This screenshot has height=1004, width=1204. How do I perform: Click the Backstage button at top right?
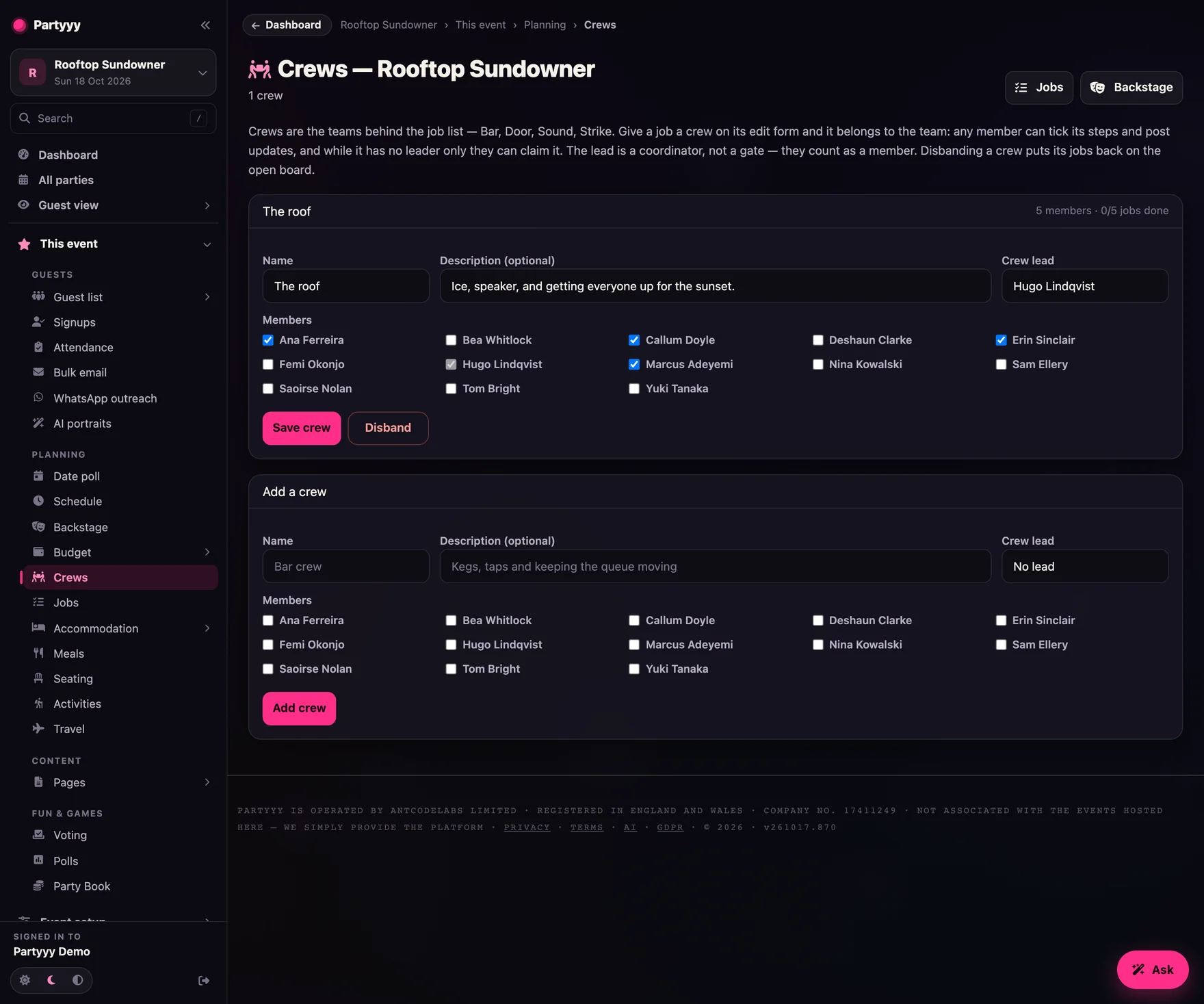(1131, 88)
